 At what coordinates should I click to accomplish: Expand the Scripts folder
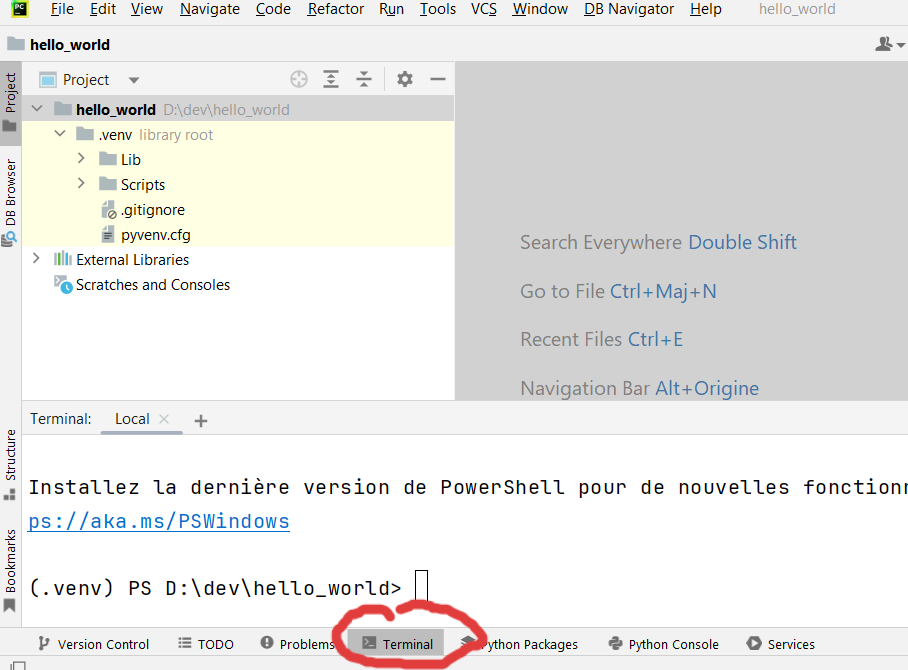coord(81,184)
